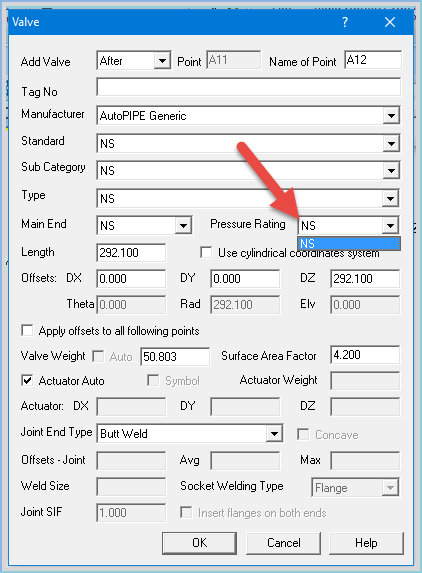Expand the Manufacturer dropdown list
The width and height of the screenshot is (422, 573).
(x=391, y=116)
